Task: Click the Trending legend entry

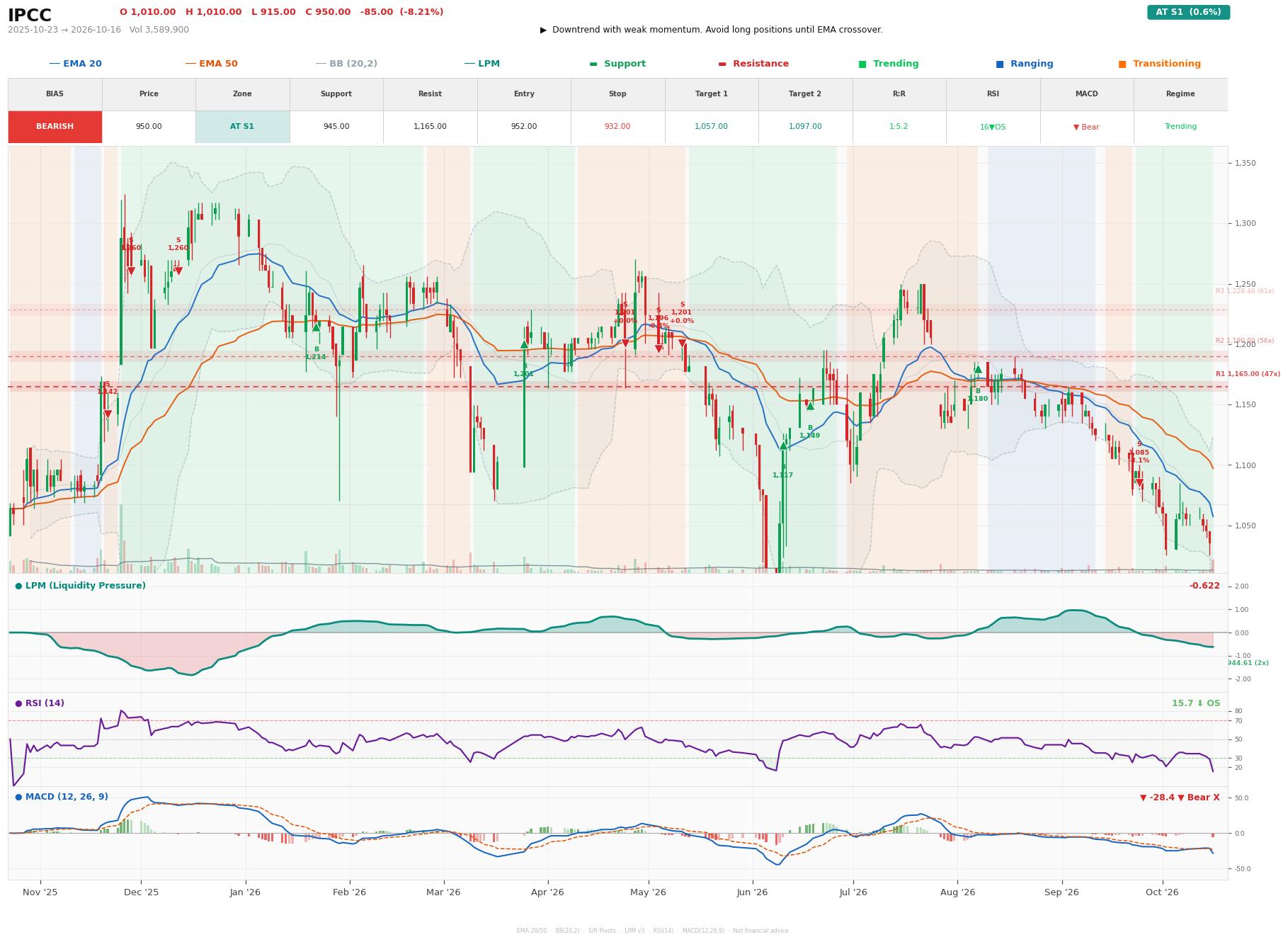Action: pyautogui.click(x=889, y=64)
